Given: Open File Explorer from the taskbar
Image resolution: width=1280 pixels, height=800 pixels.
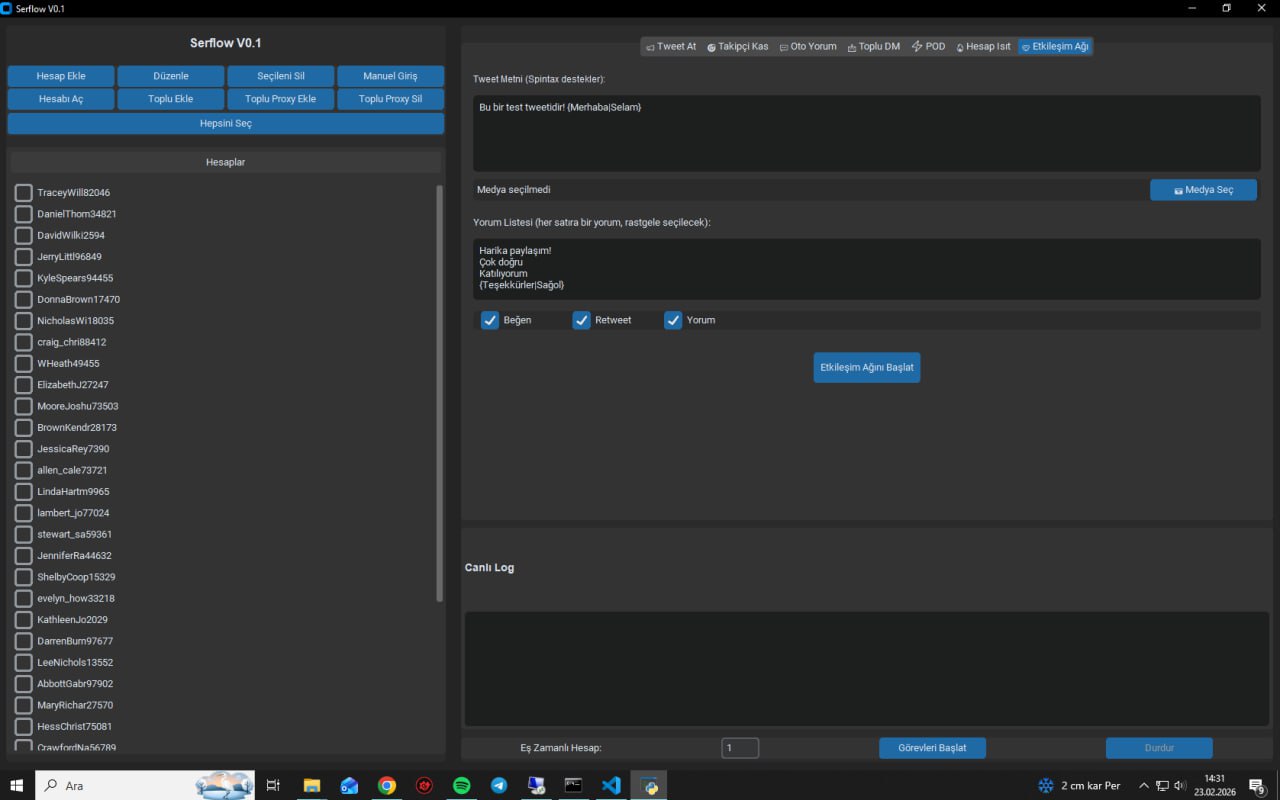Looking at the screenshot, I should [311, 786].
